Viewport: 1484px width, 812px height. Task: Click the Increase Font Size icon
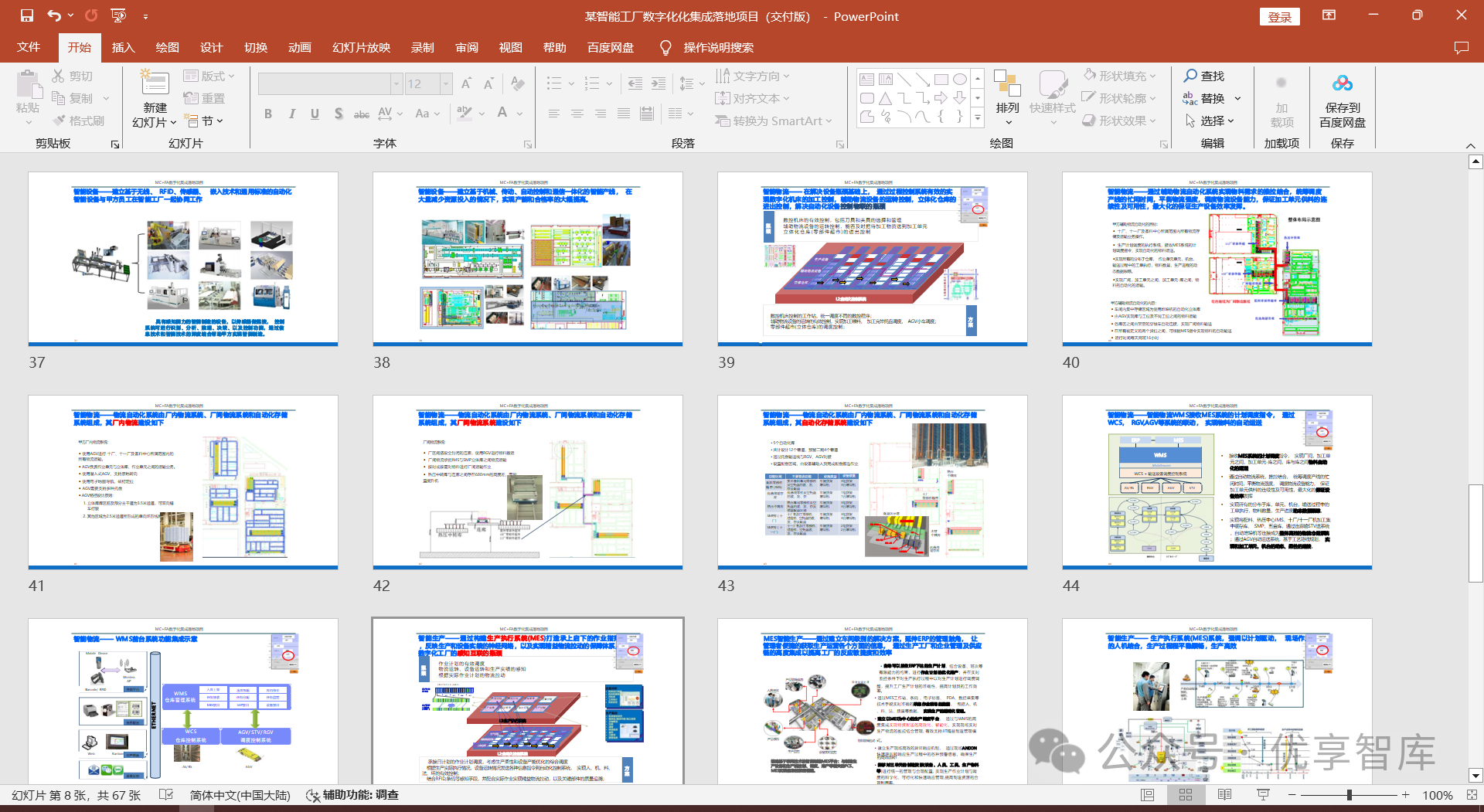(466, 83)
